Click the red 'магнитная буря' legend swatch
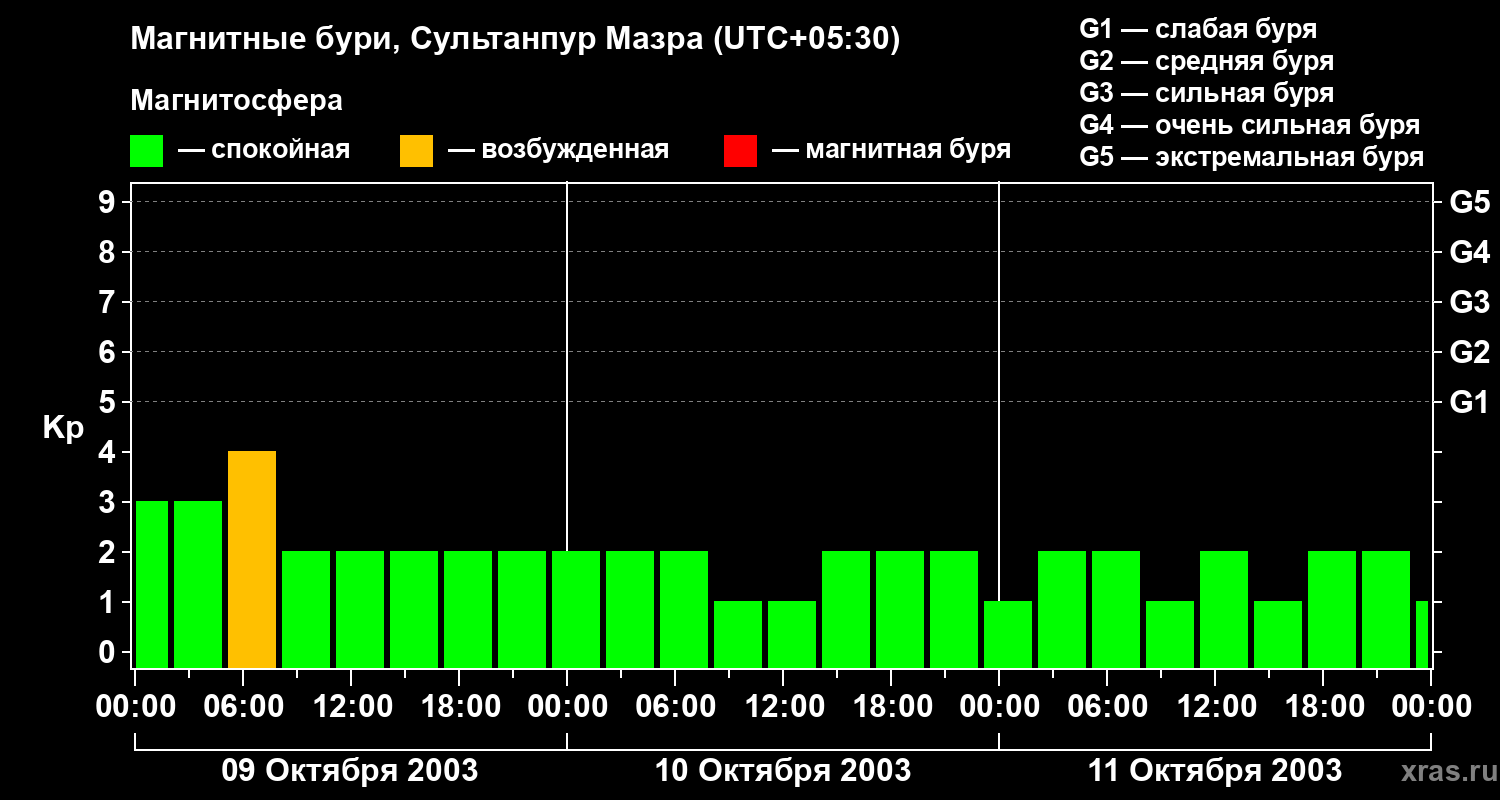Image resolution: width=1500 pixels, height=800 pixels. tap(740, 151)
